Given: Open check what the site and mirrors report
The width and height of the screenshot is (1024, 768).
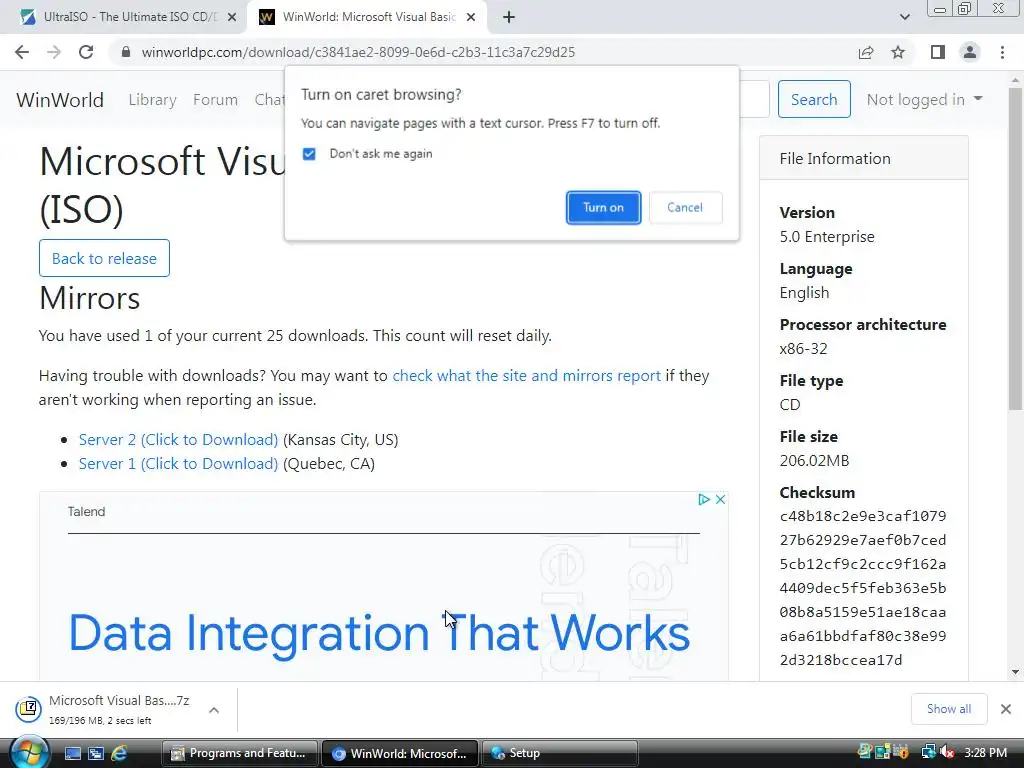Looking at the screenshot, I should pyautogui.click(x=526, y=376).
